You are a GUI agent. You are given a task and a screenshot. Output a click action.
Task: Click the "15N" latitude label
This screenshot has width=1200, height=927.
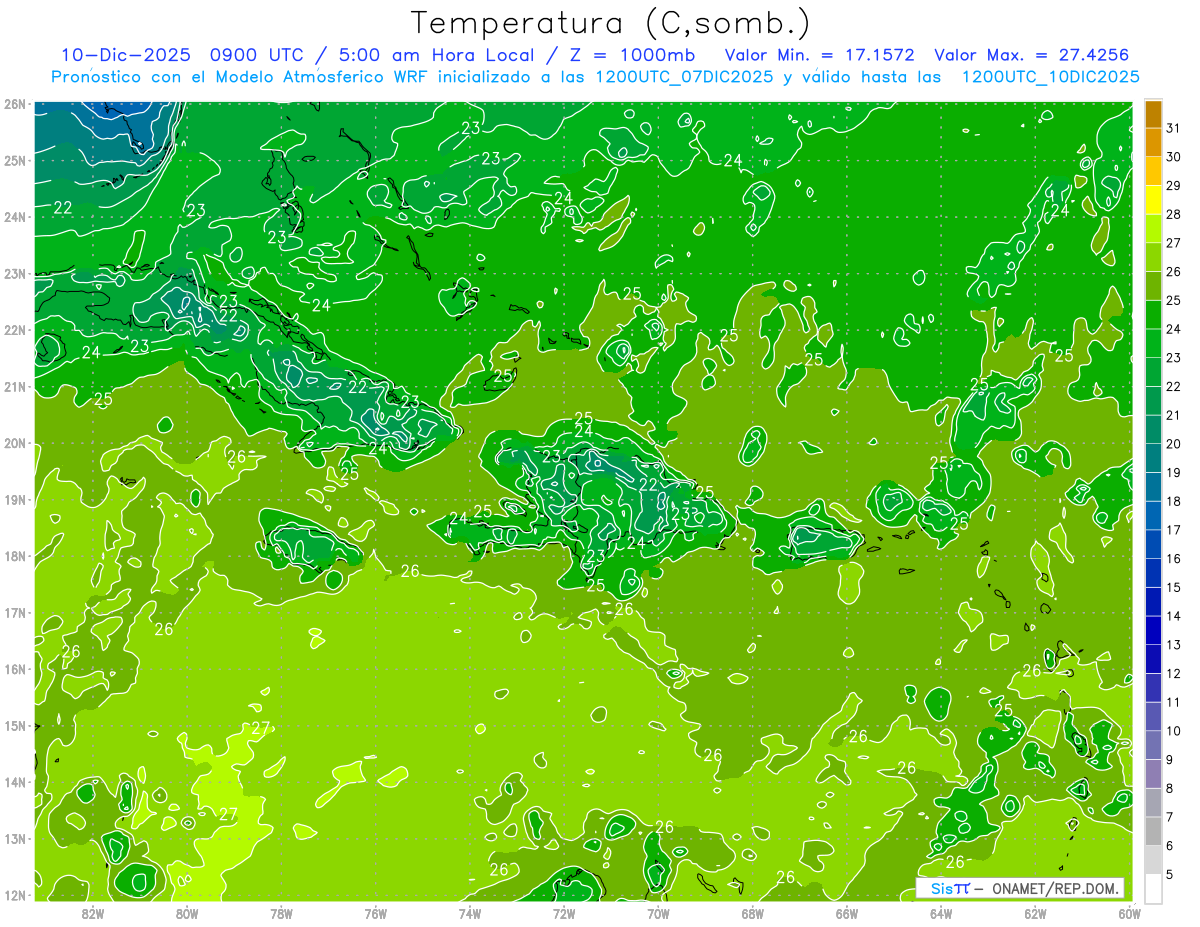pyautogui.click(x=14, y=725)
